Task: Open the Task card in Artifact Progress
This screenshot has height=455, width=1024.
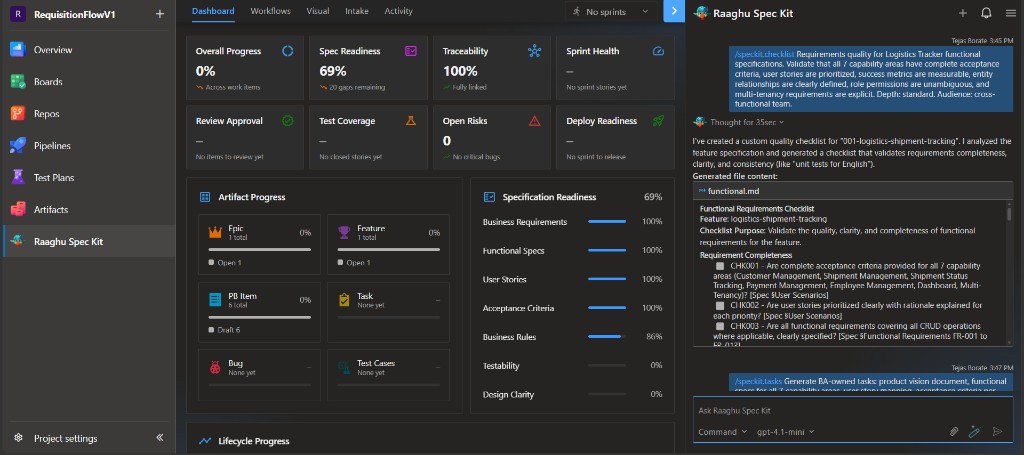Action: 389,312
